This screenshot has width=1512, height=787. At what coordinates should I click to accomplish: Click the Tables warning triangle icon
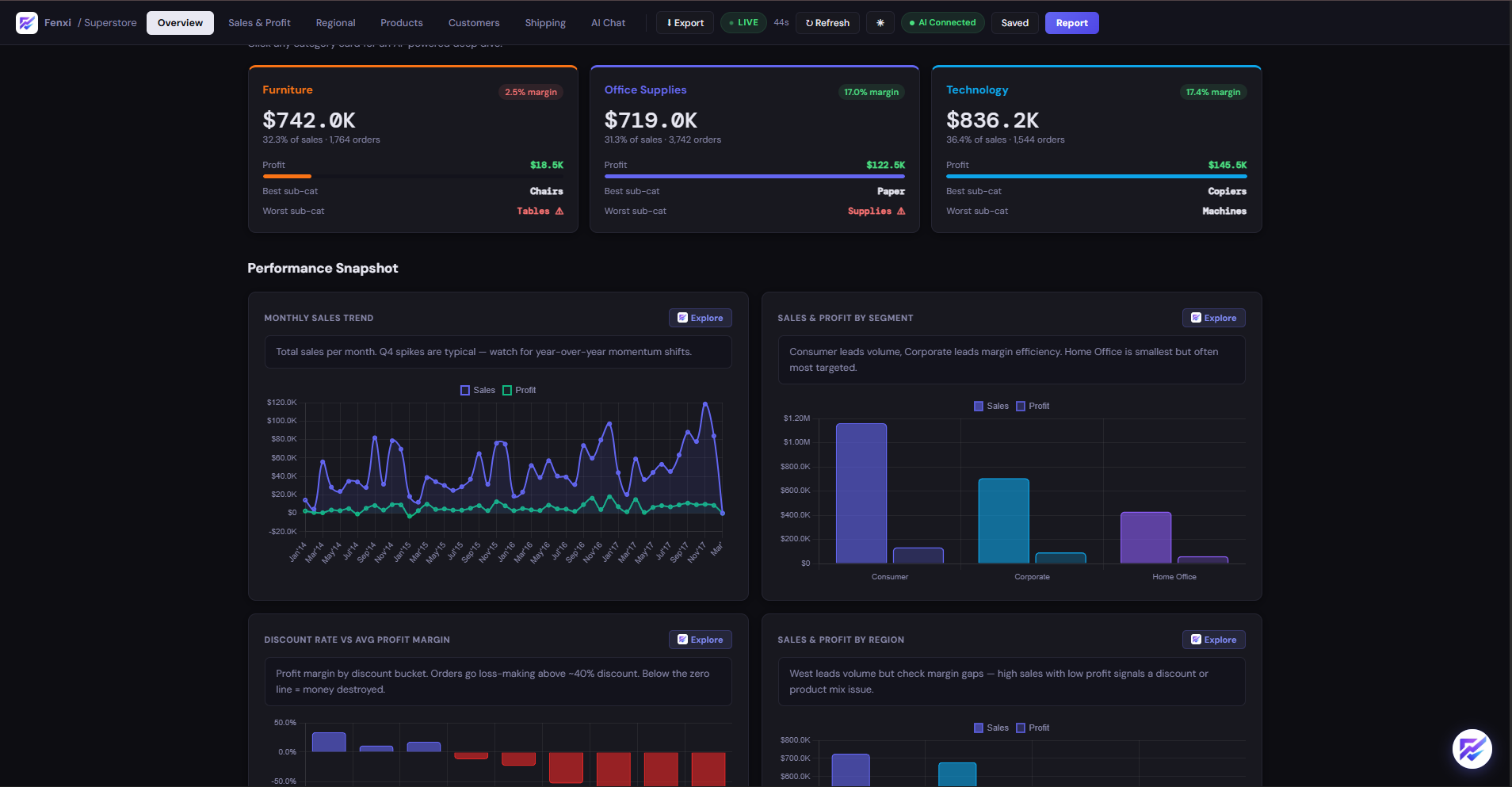click(559, 211)
